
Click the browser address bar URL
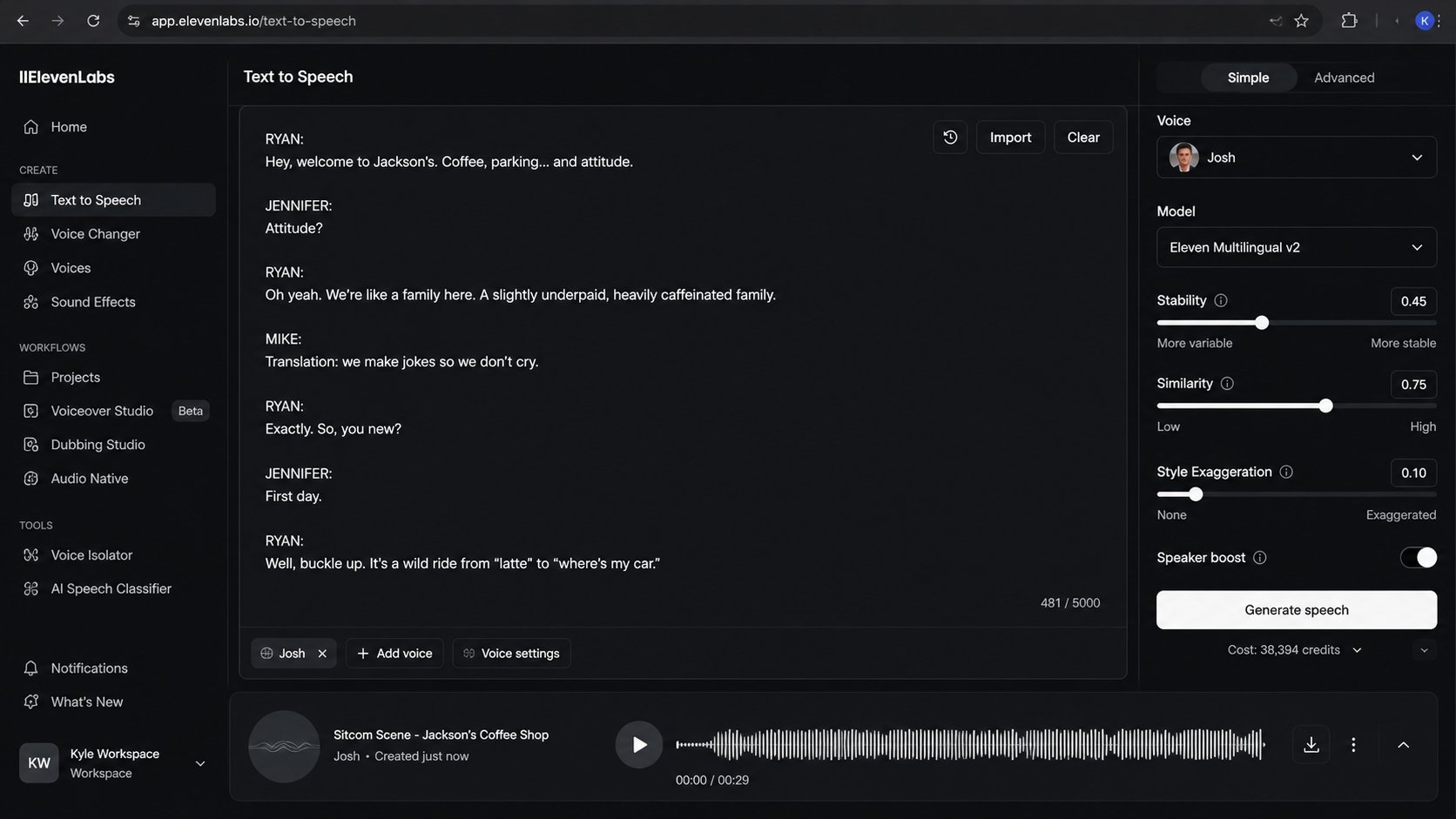click(x=253, y=21)
